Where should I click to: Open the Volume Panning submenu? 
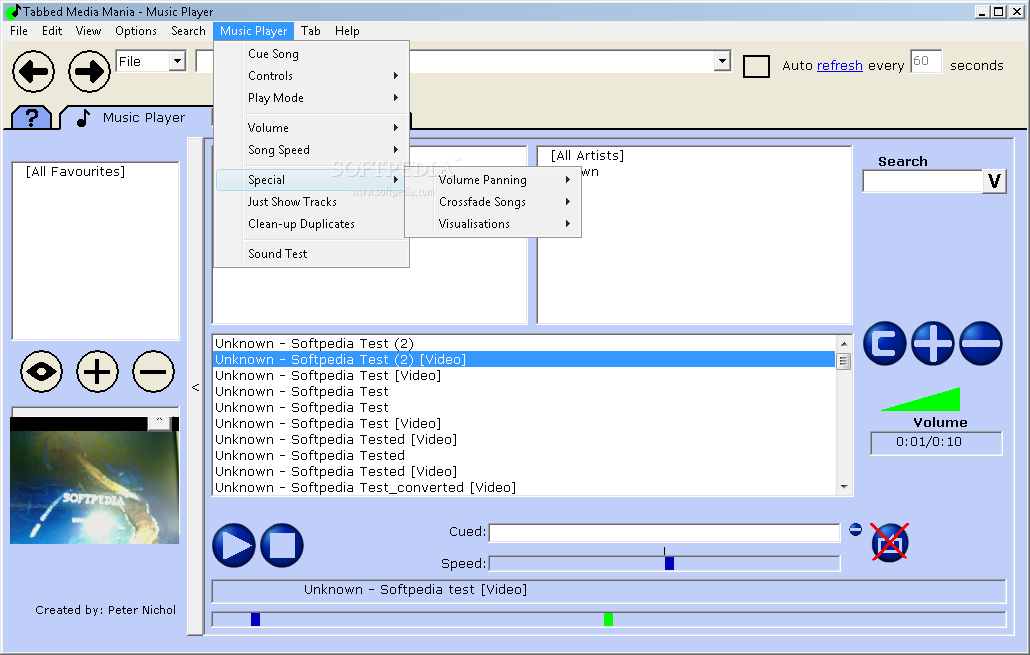[x=493, y=179]
